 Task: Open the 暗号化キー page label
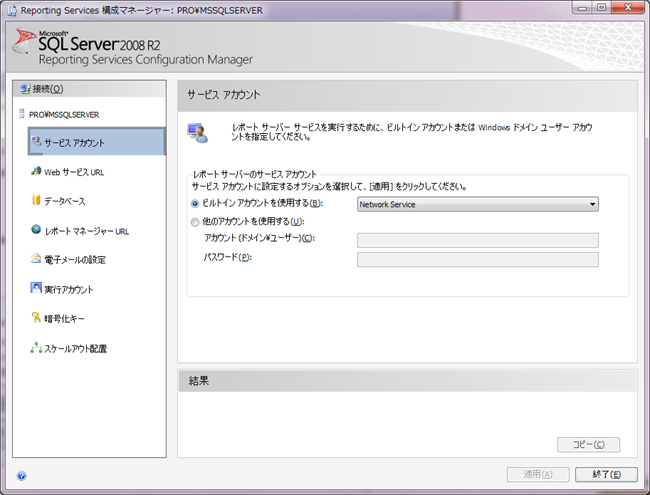[x=64, y=319]
